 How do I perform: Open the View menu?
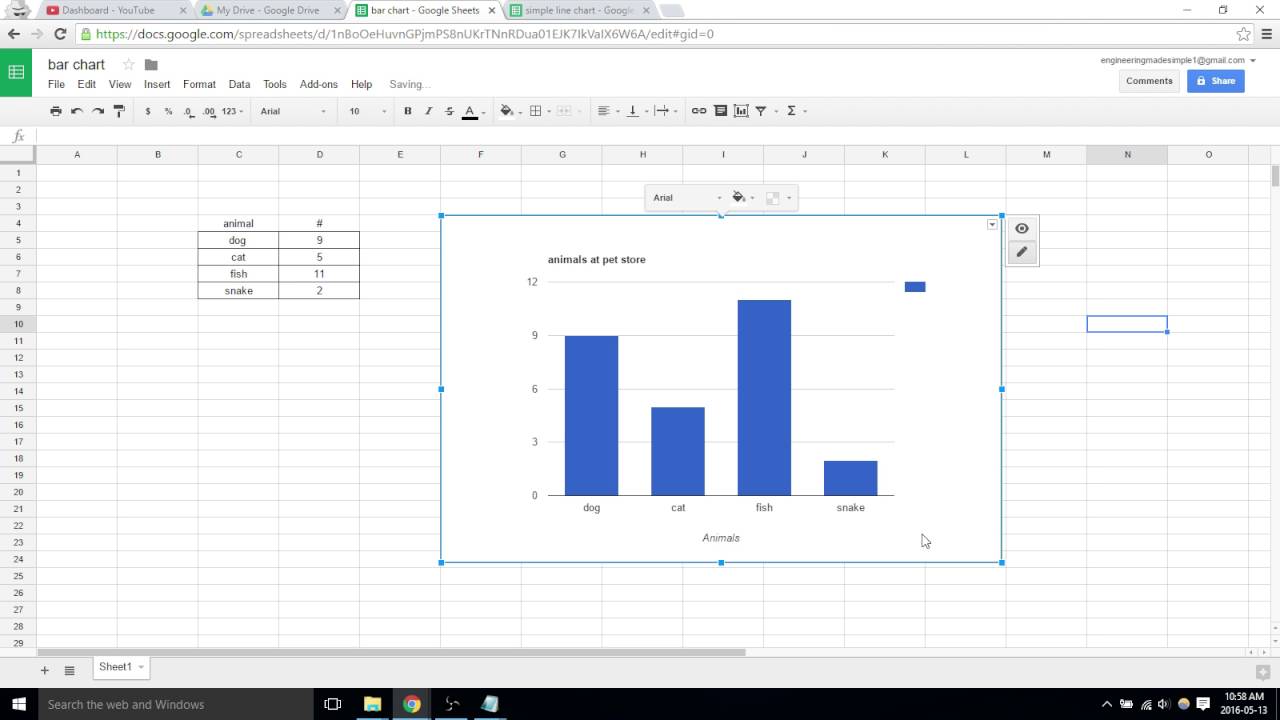[120, 85]
